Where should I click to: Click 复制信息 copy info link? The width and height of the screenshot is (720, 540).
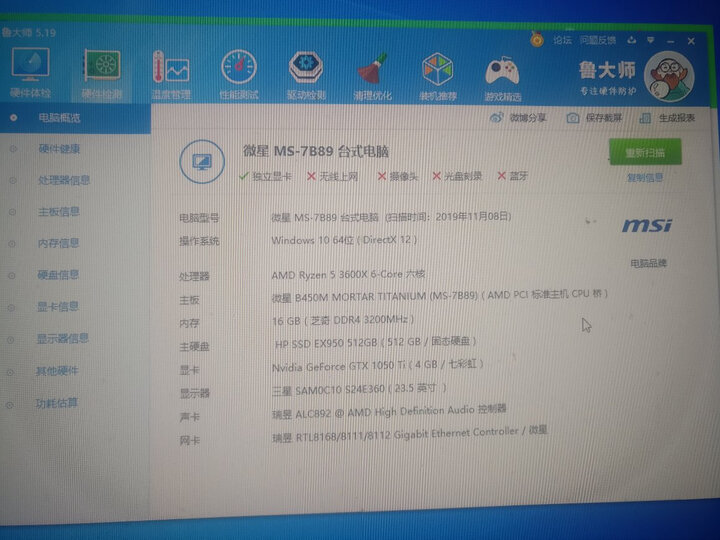pyautogui.click(x=645, y=178)
